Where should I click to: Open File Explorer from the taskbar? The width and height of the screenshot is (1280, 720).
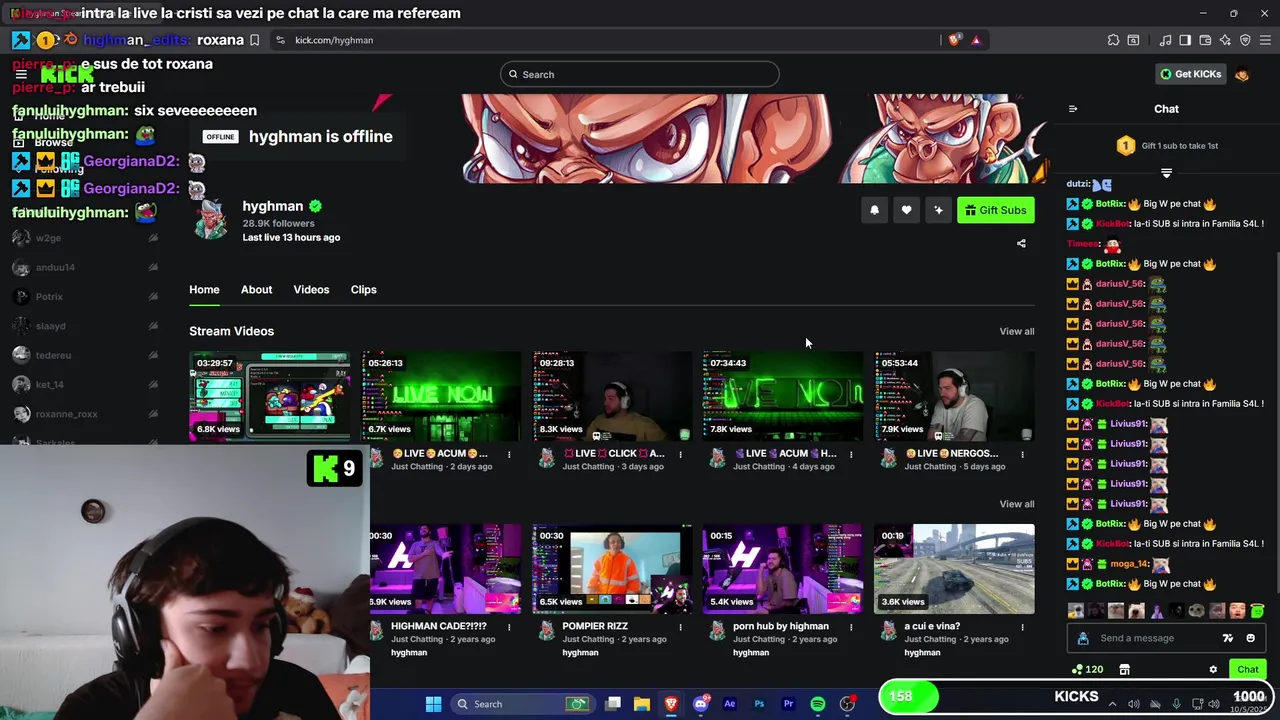[x=642, y=704]
